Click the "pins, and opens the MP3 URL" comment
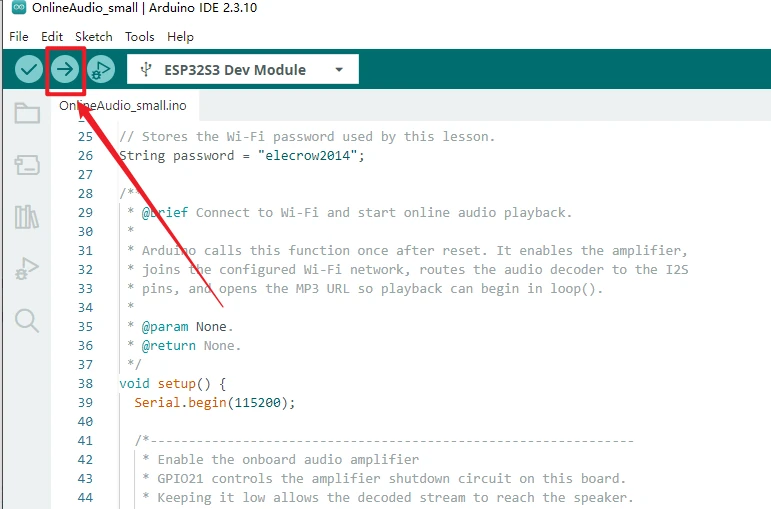The height and width of the screenshot is (509, 771). (365, 289)
